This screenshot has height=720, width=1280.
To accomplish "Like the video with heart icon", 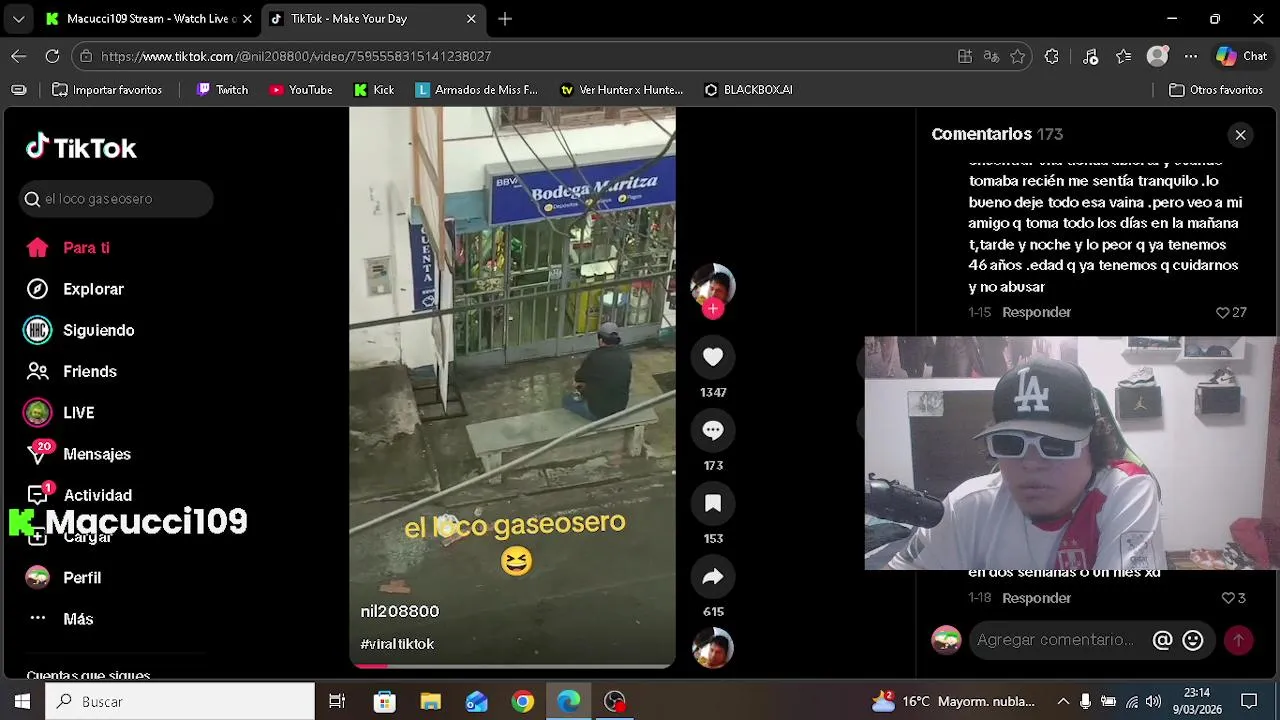I will click(713, 357).
